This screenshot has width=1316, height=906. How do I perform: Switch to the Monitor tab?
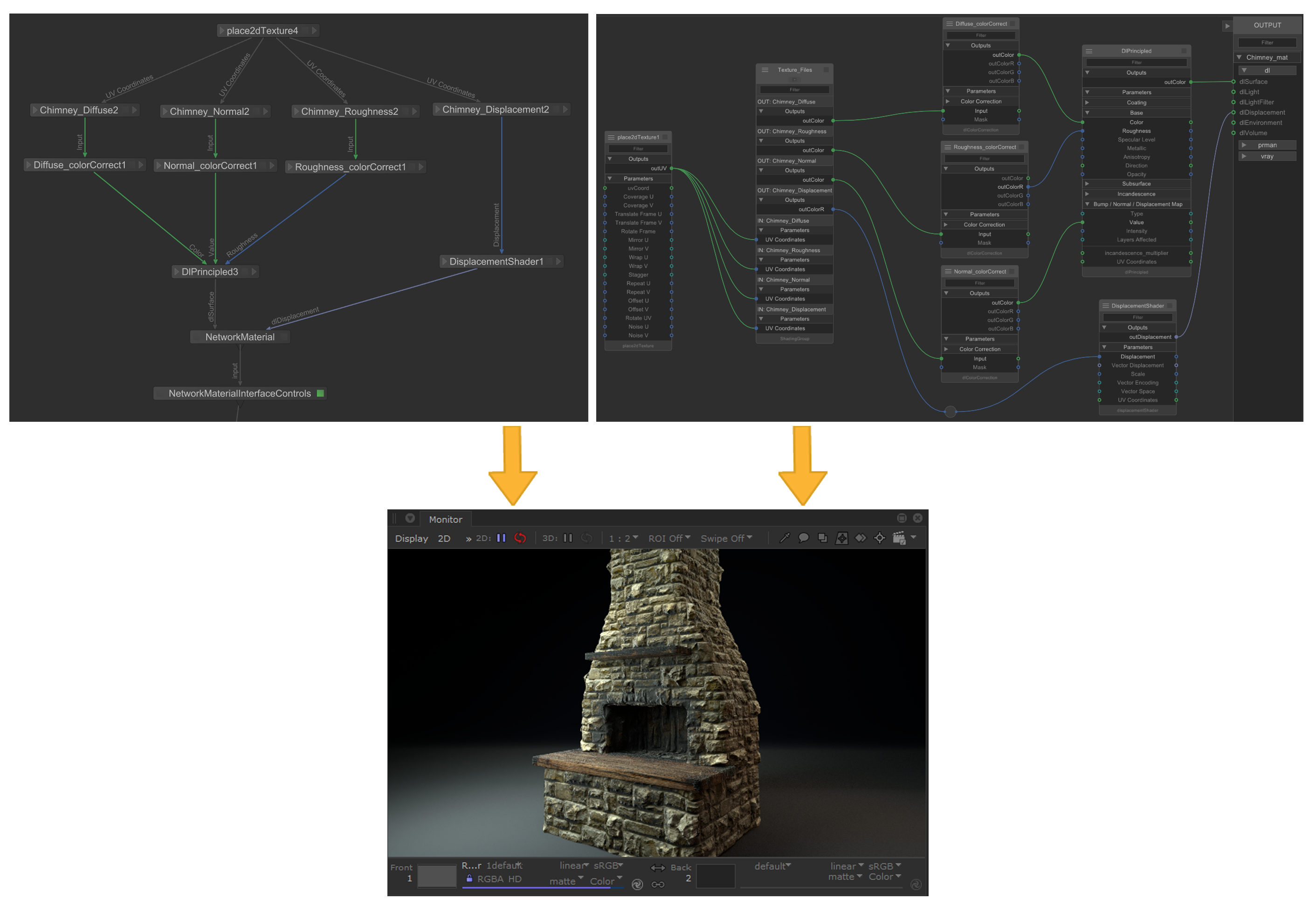pos(445,520)
